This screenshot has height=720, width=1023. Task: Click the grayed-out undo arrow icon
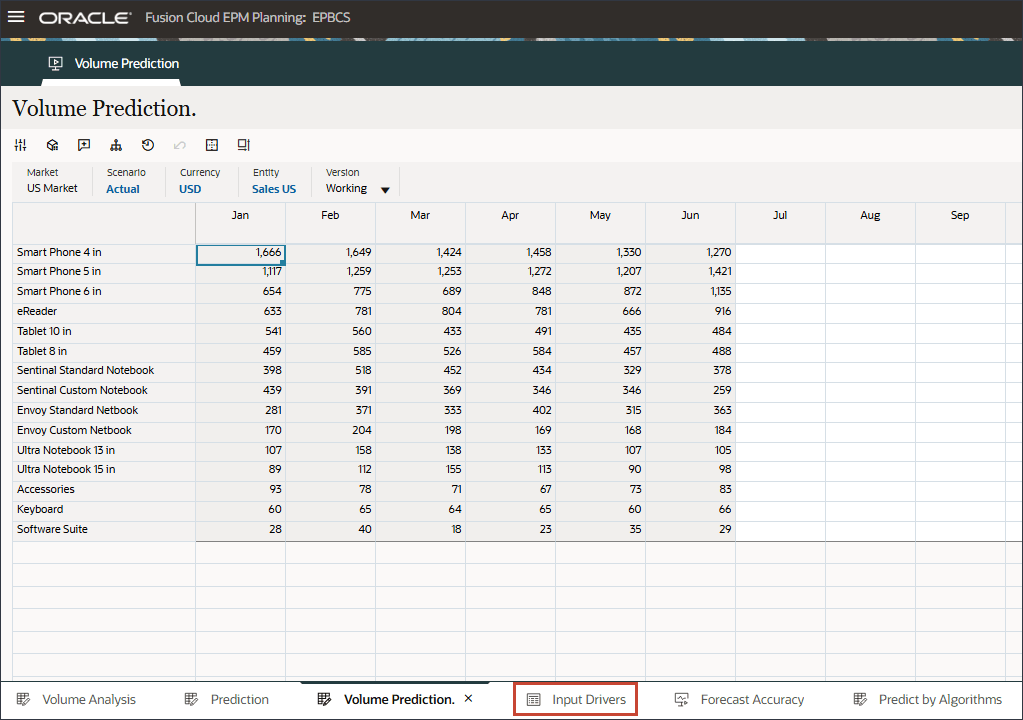[x=180, y=145]
